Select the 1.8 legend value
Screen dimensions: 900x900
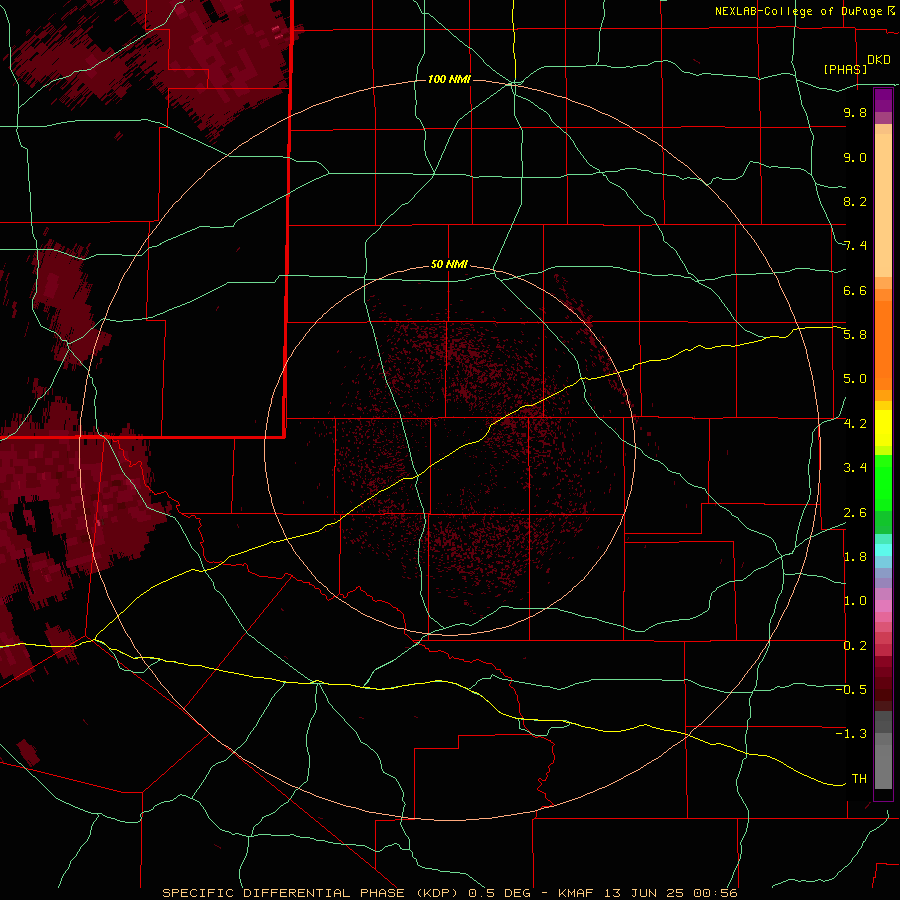(x=855, y=557)
